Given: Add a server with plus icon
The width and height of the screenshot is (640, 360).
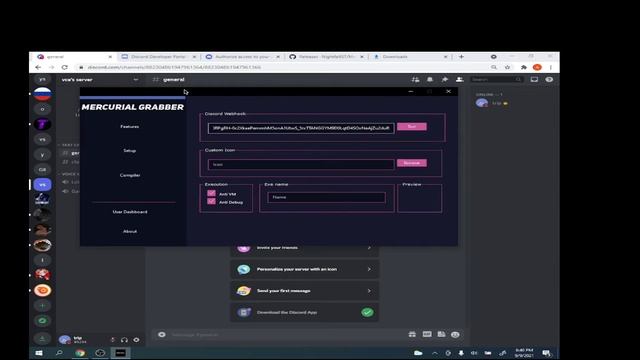Looking at the screenshot, I should pos(42,305).
